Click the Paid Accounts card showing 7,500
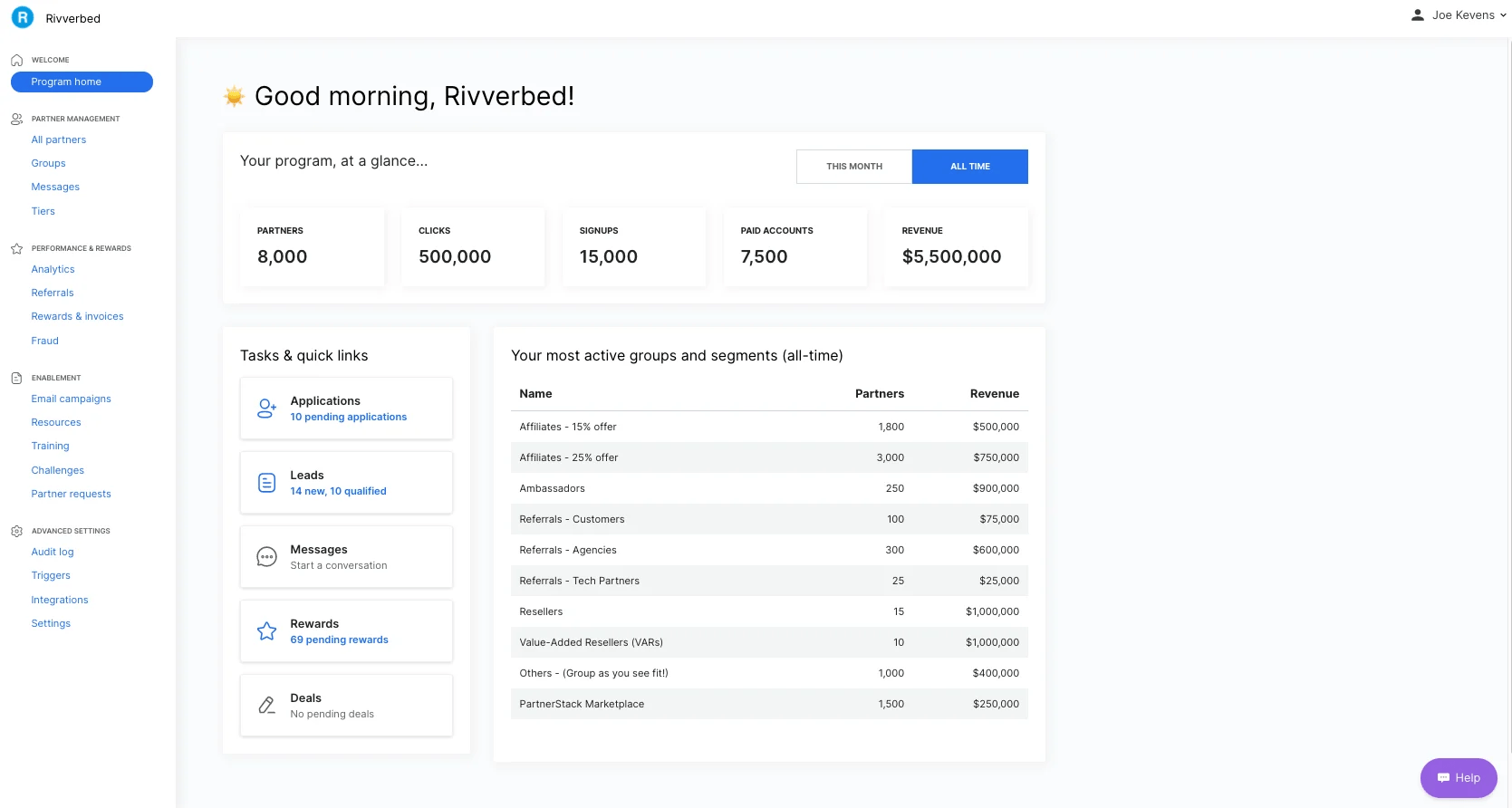The height and width of the screenshot is (808, 1512). (x=795, y=247)
